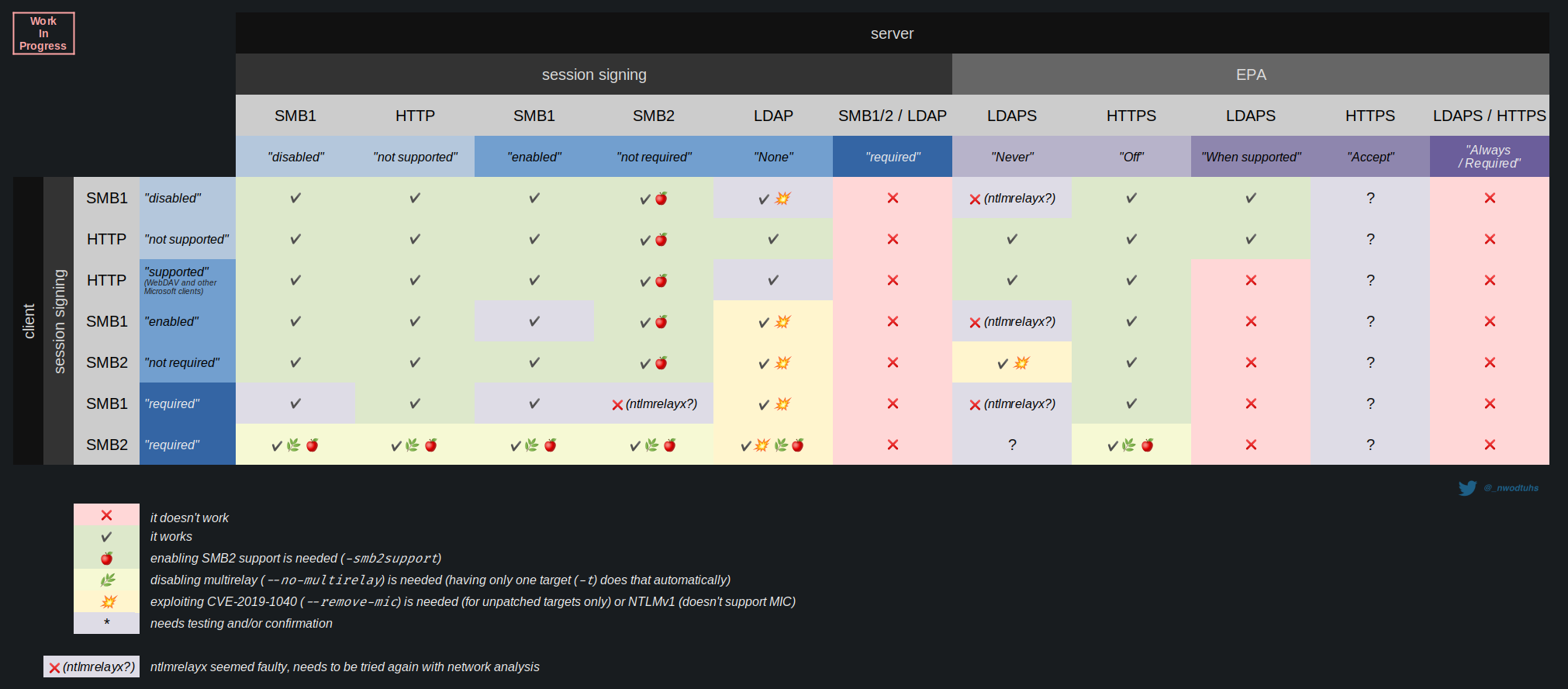Click the HTTP "supported" WebDAV row label

(187, 280)
